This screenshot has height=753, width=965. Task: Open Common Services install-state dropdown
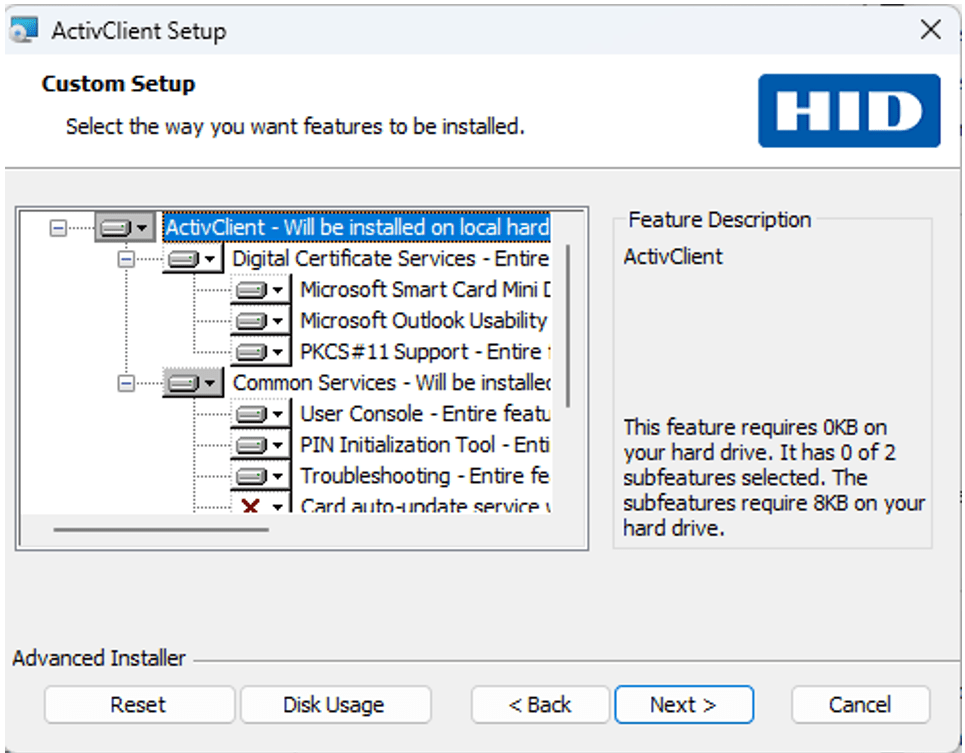(x=193, y=383)
